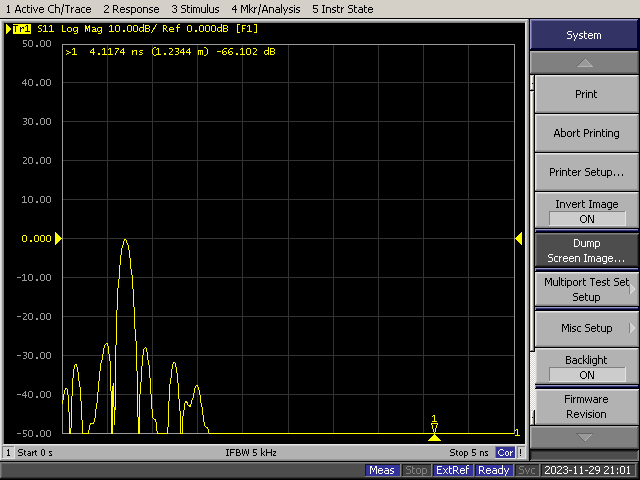This screenshot has height=480, width=640.
Task: Click the S11 measurement parameter label
Action: 45,29
